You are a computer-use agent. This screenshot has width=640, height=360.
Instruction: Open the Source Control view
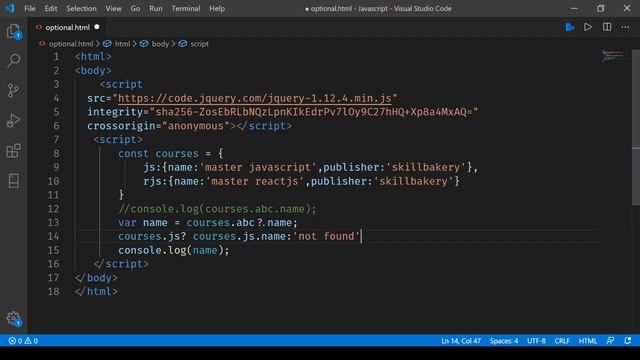pyautogui.click(x=13, y=90)
